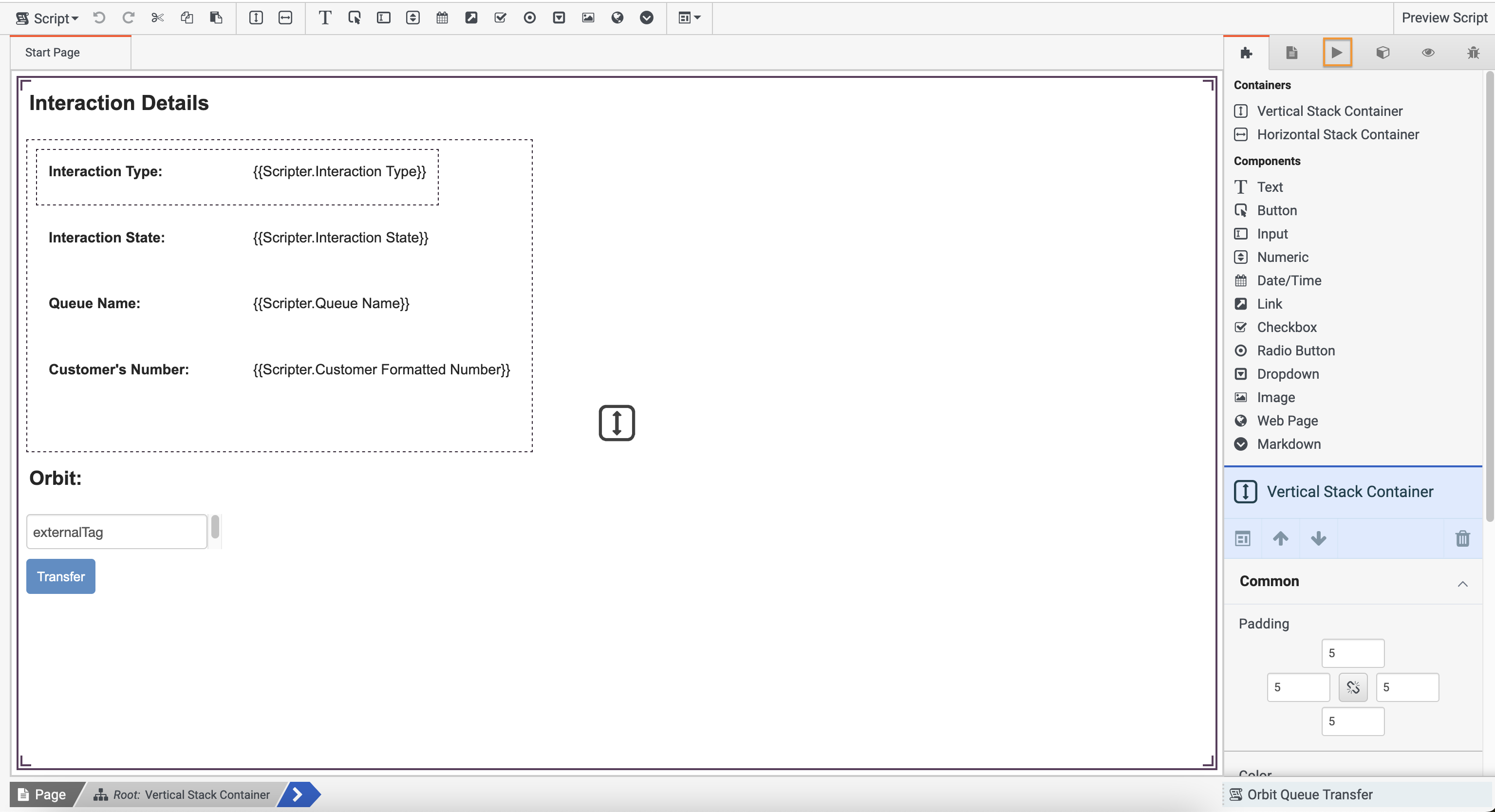Viewport: 1495px width, 812px height.
Task: Toggle the padding link icon between the values
Action: (1353, 687)
